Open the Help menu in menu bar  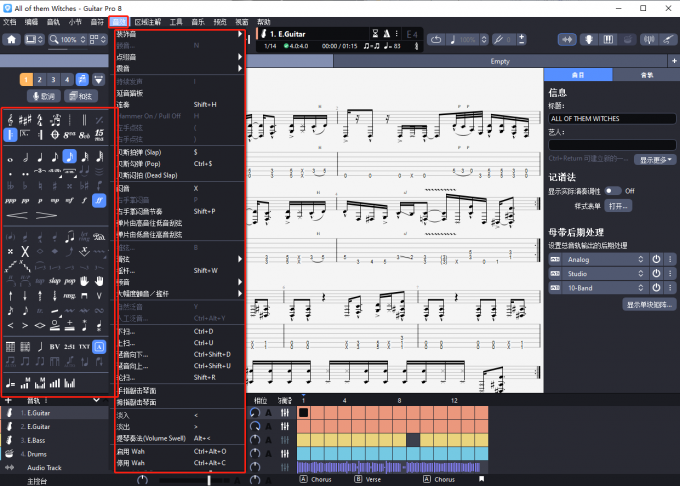coord(263,22)
